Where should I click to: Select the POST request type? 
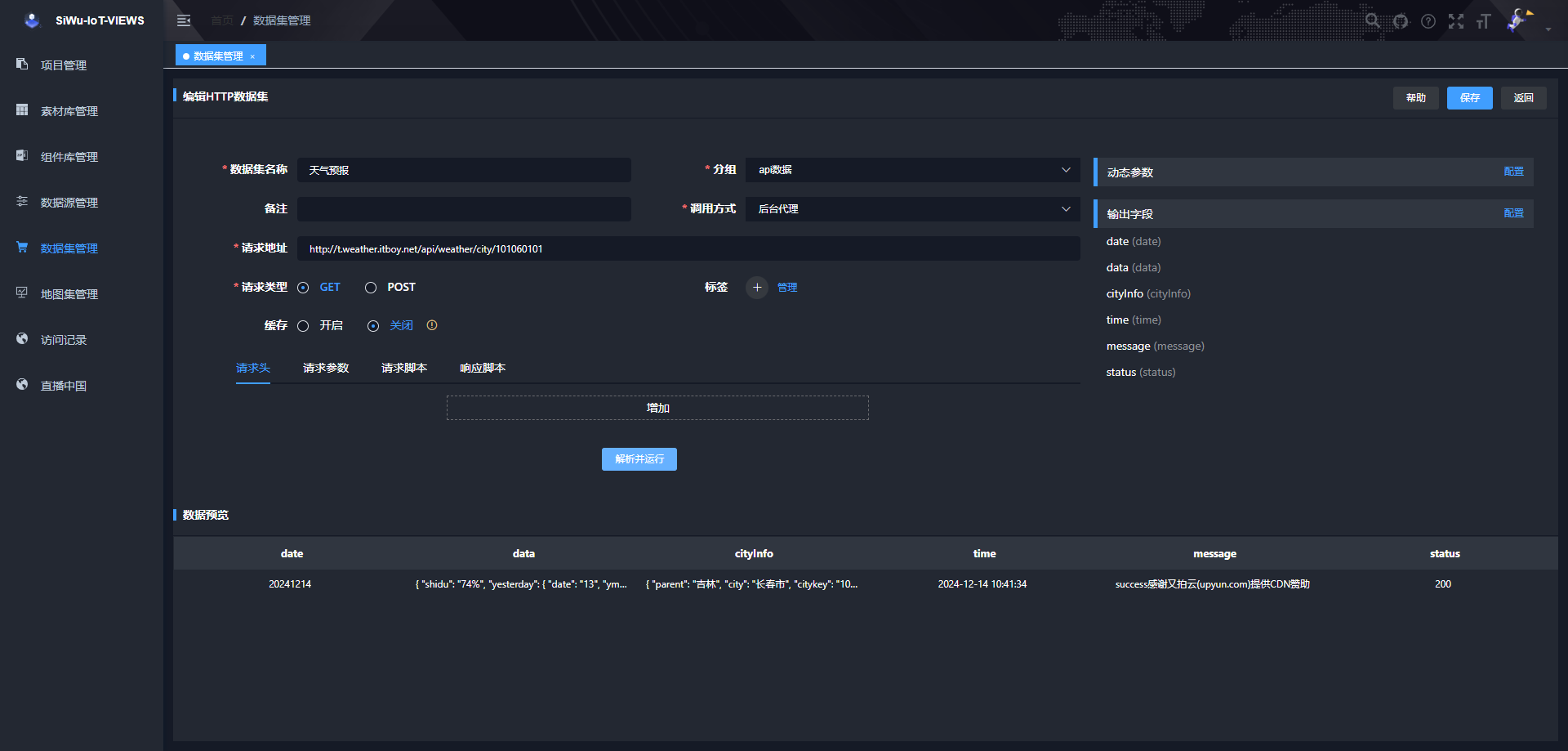coord(371,288)
